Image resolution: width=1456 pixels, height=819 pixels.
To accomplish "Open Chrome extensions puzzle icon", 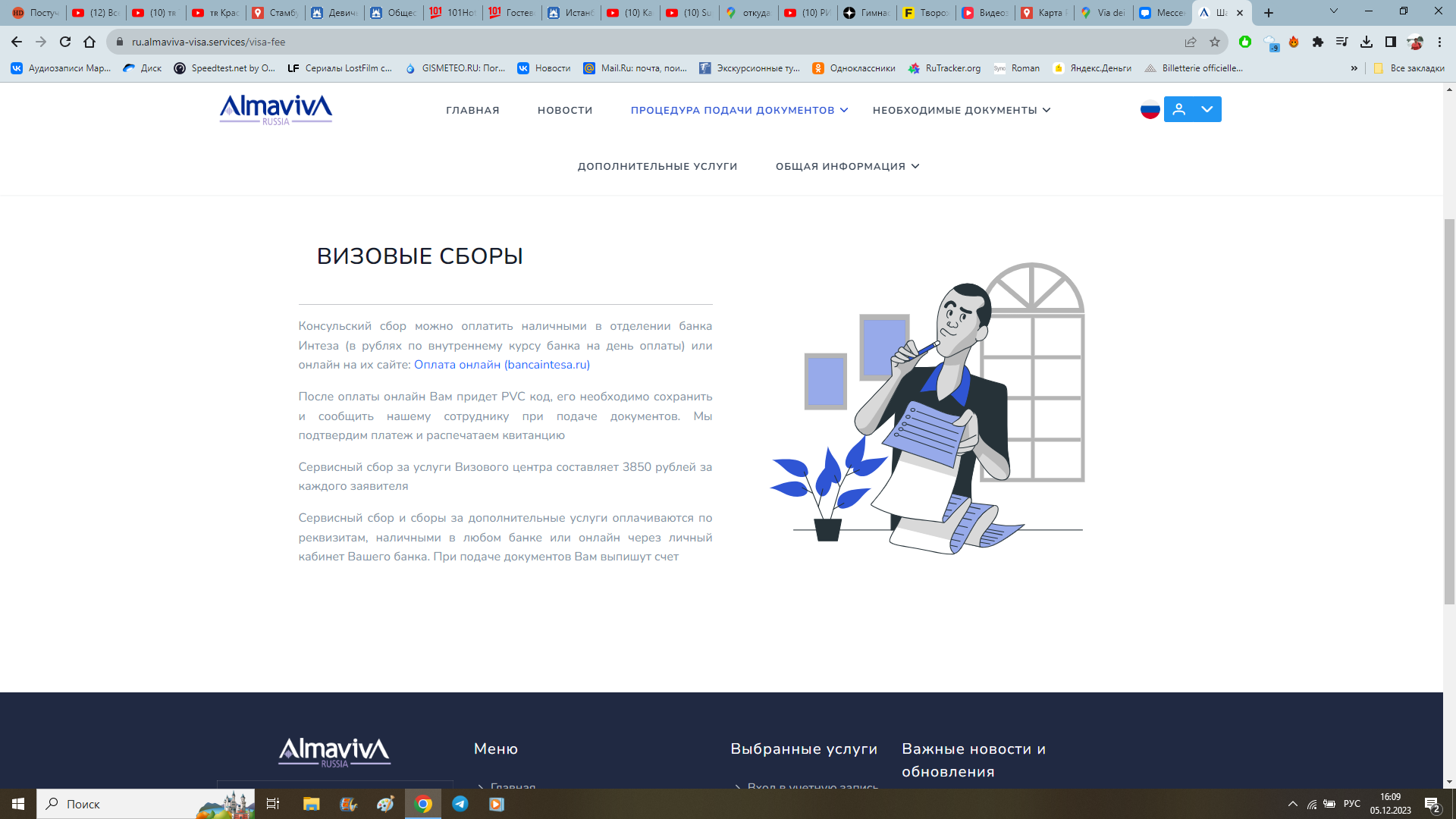I will [x=1318, y=42].
